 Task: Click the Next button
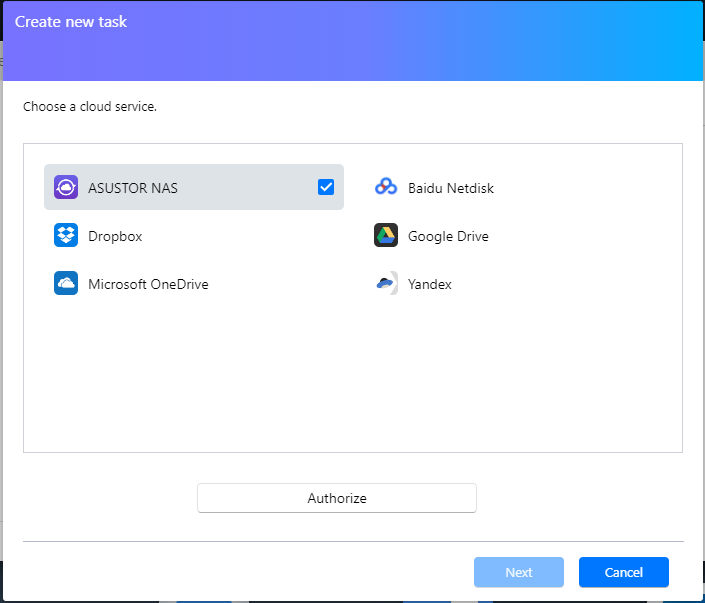tap(519, 572)
